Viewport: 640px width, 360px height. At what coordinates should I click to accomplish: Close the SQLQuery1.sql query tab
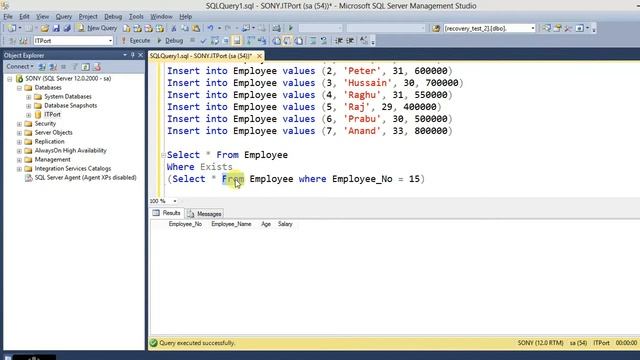259,56
